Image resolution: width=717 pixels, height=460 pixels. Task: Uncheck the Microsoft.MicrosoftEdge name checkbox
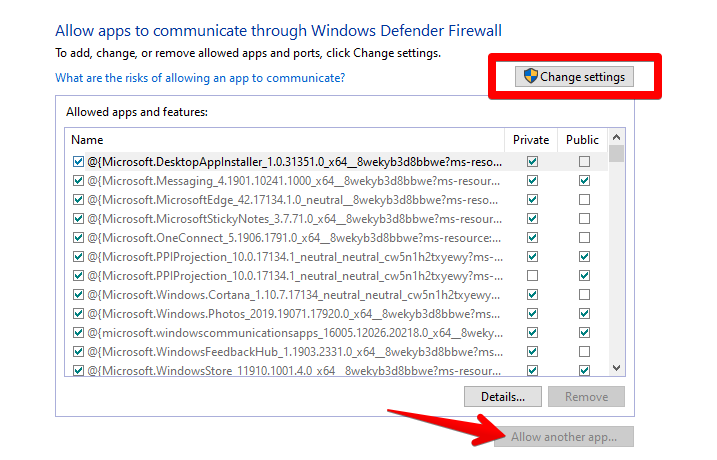coord(78,199)
